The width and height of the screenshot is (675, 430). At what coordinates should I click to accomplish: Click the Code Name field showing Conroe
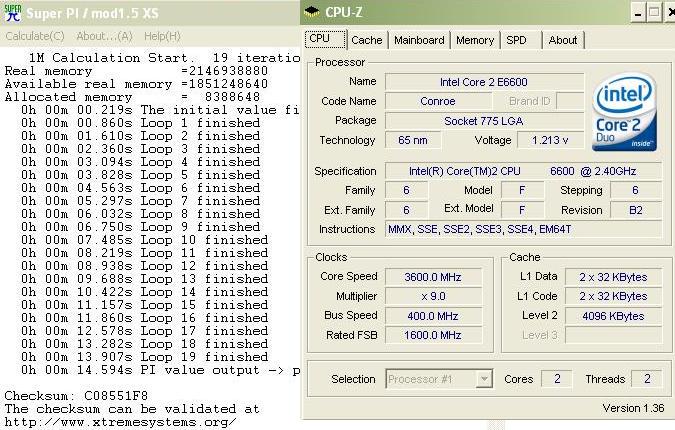point(438,101)
